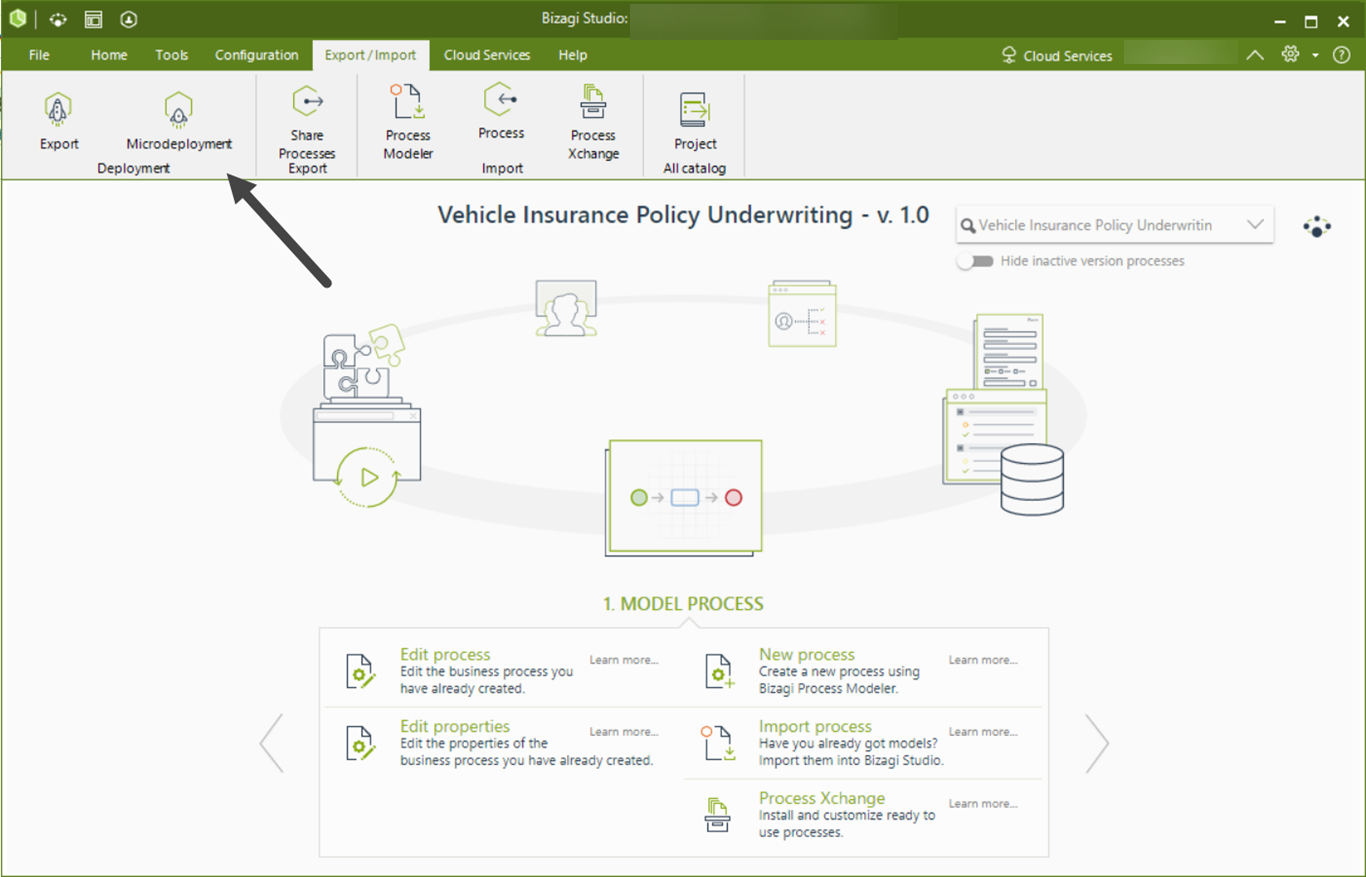Select the Export/Import tab
The height and width of the screenshot is (877, 1366).
coord(371,55)
